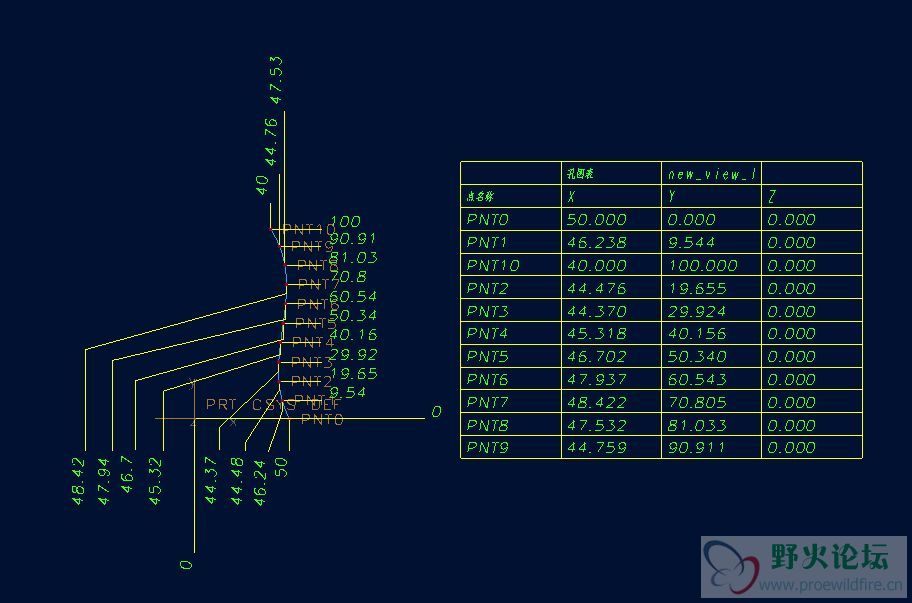Screen dimensions: 912x603
Task: Click table value 44.759
Action: tap(596, 448)
